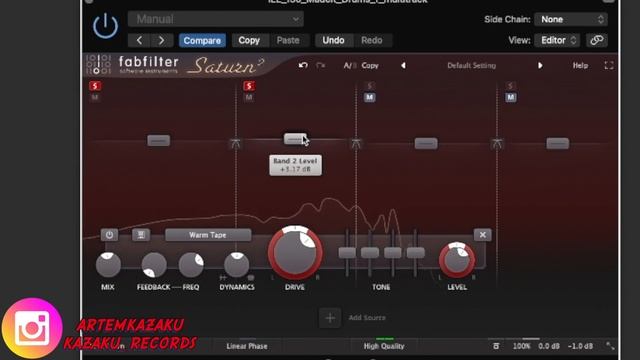This screenshot has width=640, height=360.
Task: Click the Compare button
Action: tap(202, 40)
